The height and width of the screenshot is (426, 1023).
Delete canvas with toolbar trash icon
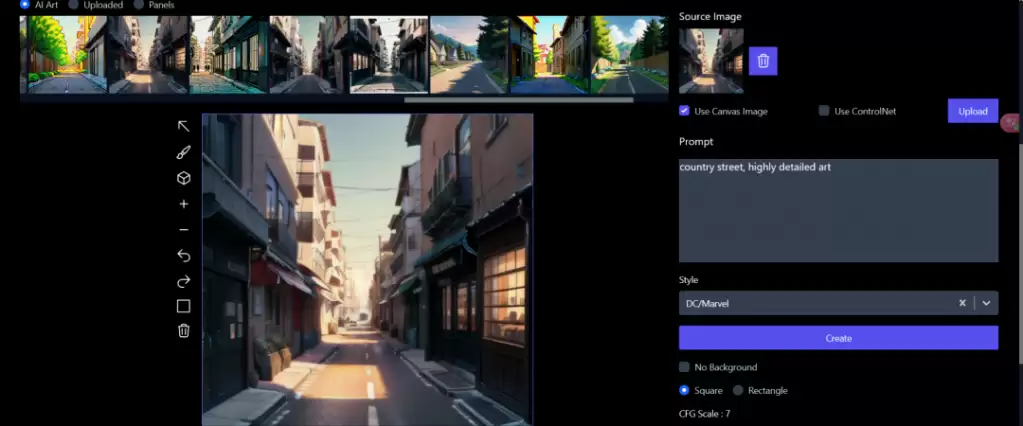click(183, 331)
